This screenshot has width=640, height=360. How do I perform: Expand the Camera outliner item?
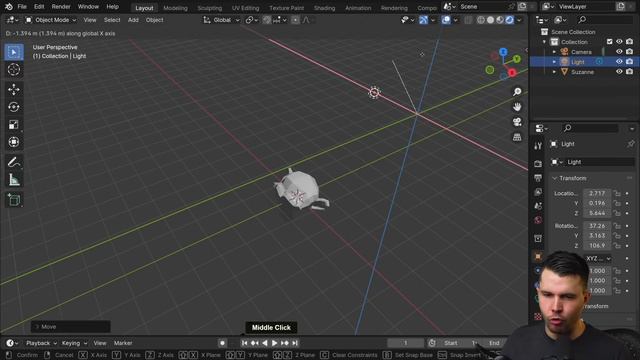tap(554, 52)
